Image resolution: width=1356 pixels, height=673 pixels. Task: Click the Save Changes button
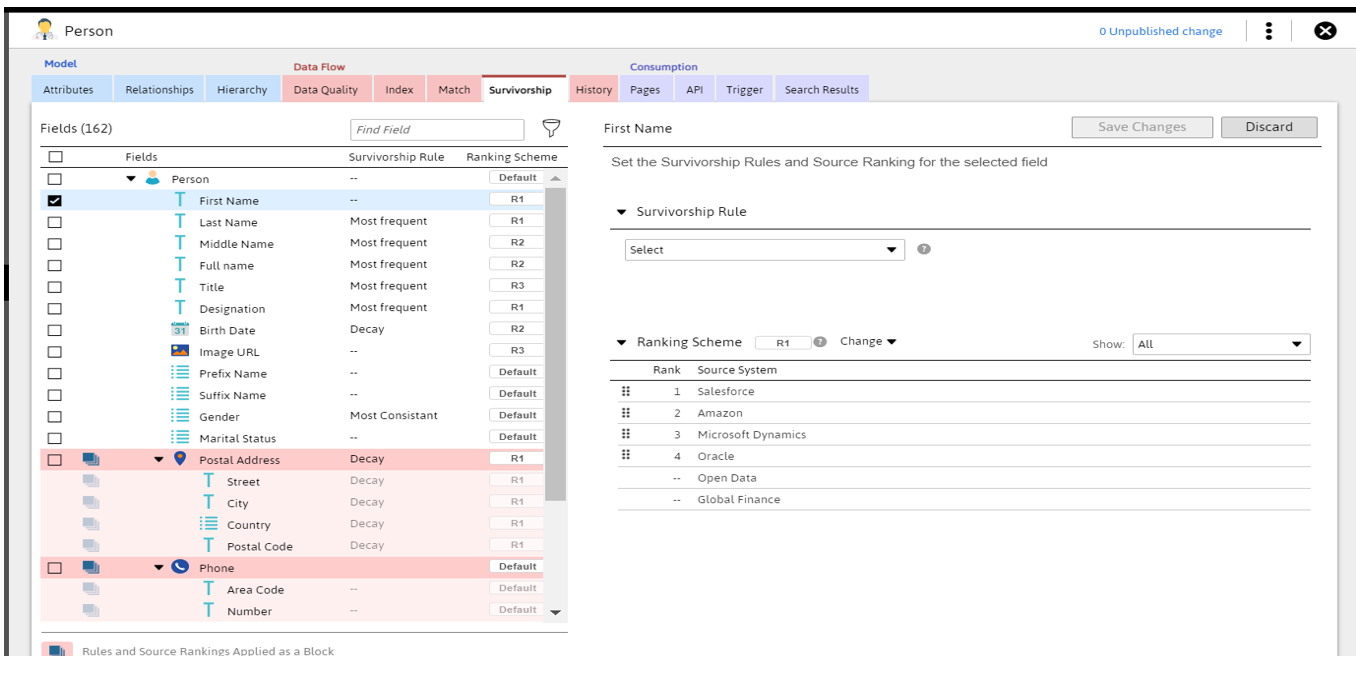tap(1142, 127)
